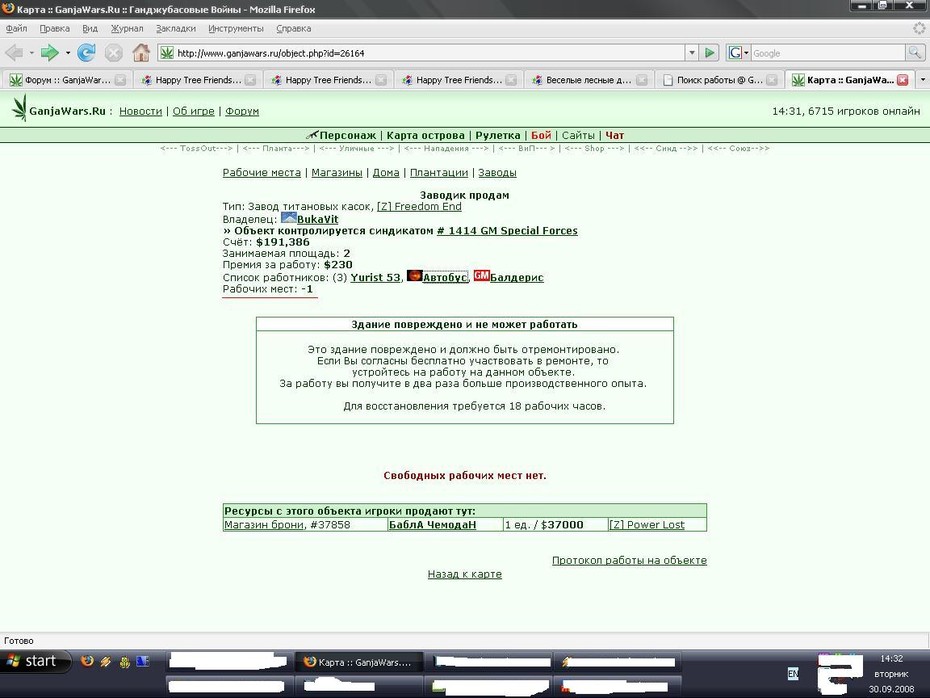Image resolution: width=930 pixels, height=698 pixels.
Task: Open the Сайты navigation link
Action: 578,135
